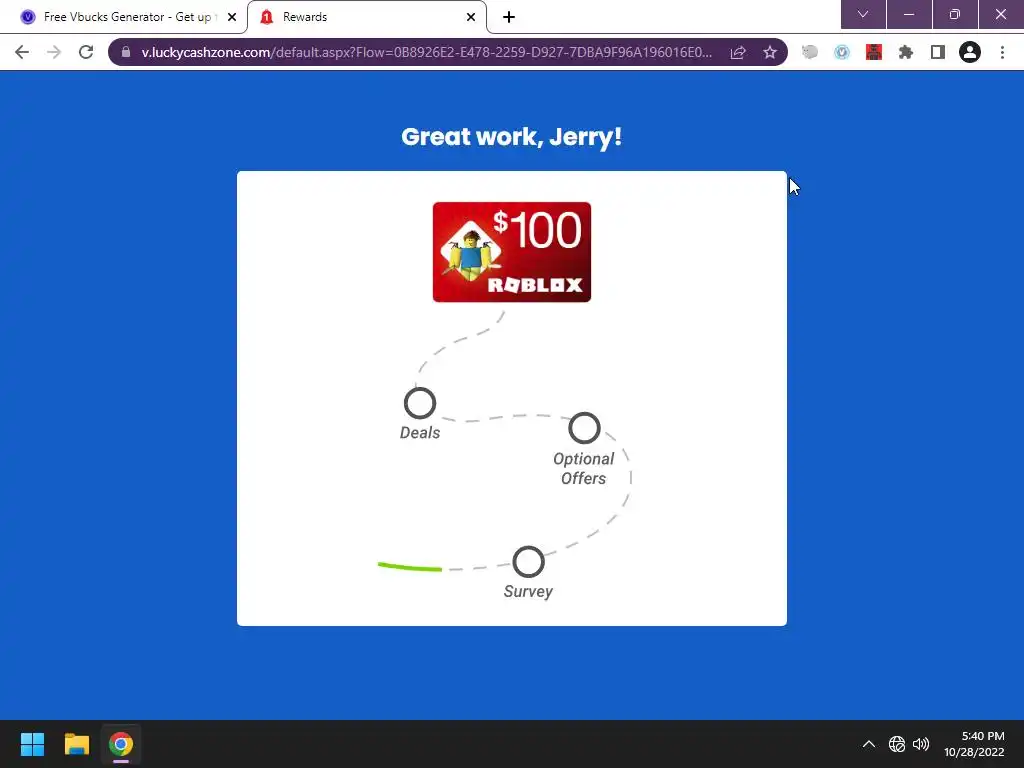Open a new browser tab
Image resolution: width=1024 pixels, height=768 pixels.
tap(509, 17)
